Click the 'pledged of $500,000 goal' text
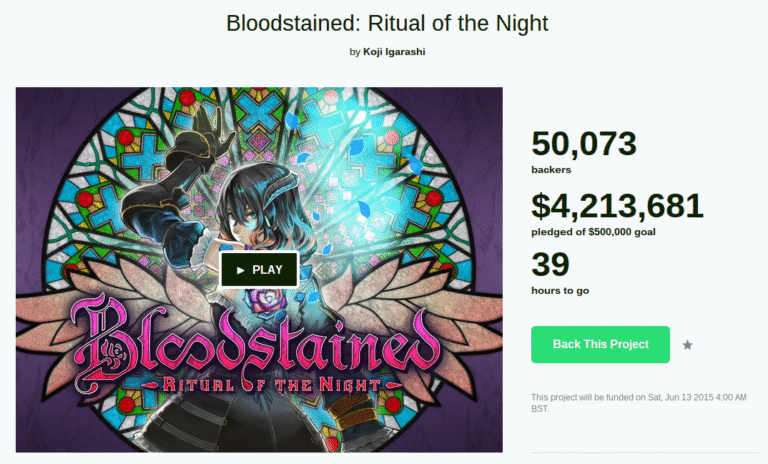The width and height of the screenshot is (768, 464). coord(593,232)
